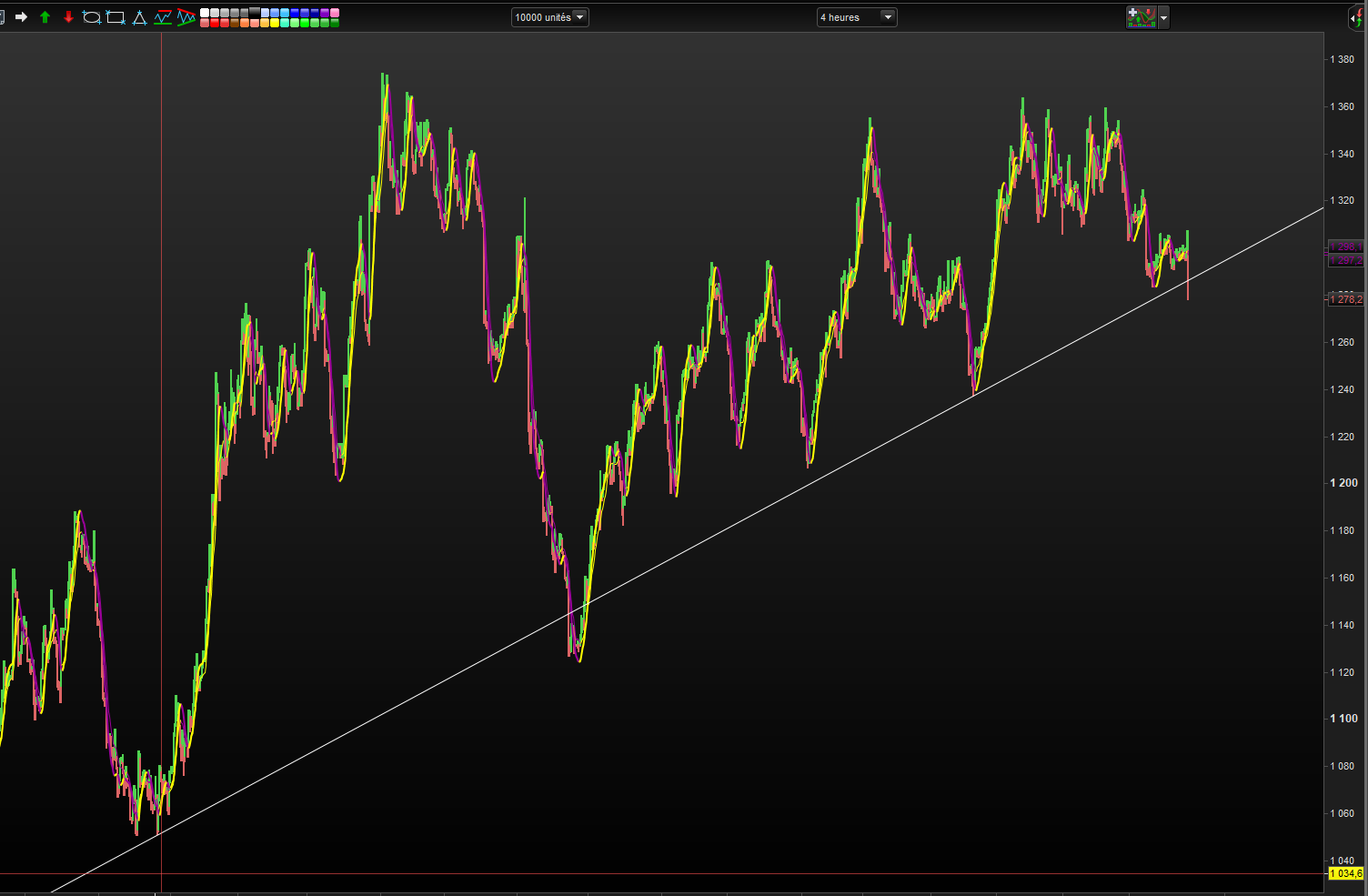The width and height of the screenshot is (1368, 896).
Task: Pick the pale blue color swatch
Action: pyautogui.click(x=265, y=13)
